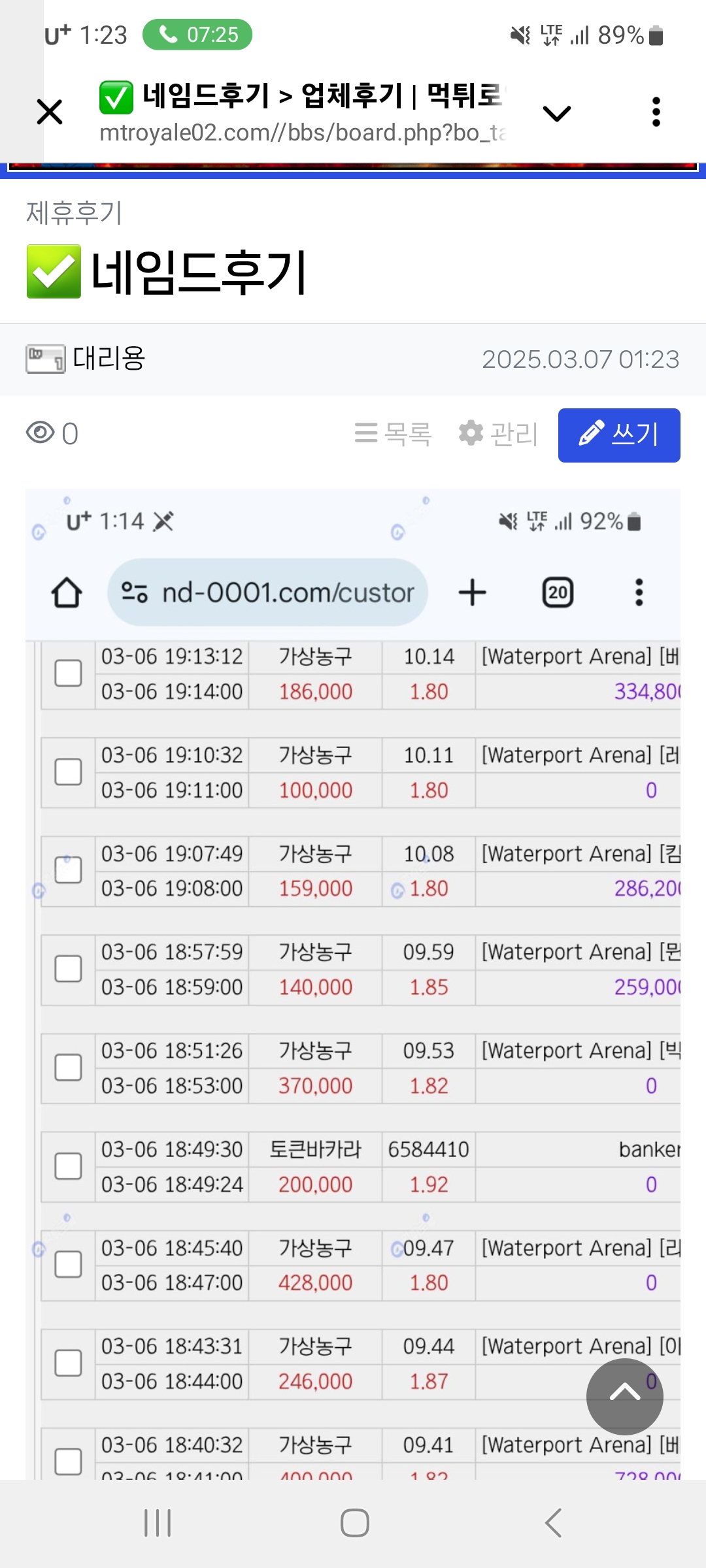706x1568 pixels.
Task: Expand the page title chevron dropdown
Action: click(x=557, y=114)
